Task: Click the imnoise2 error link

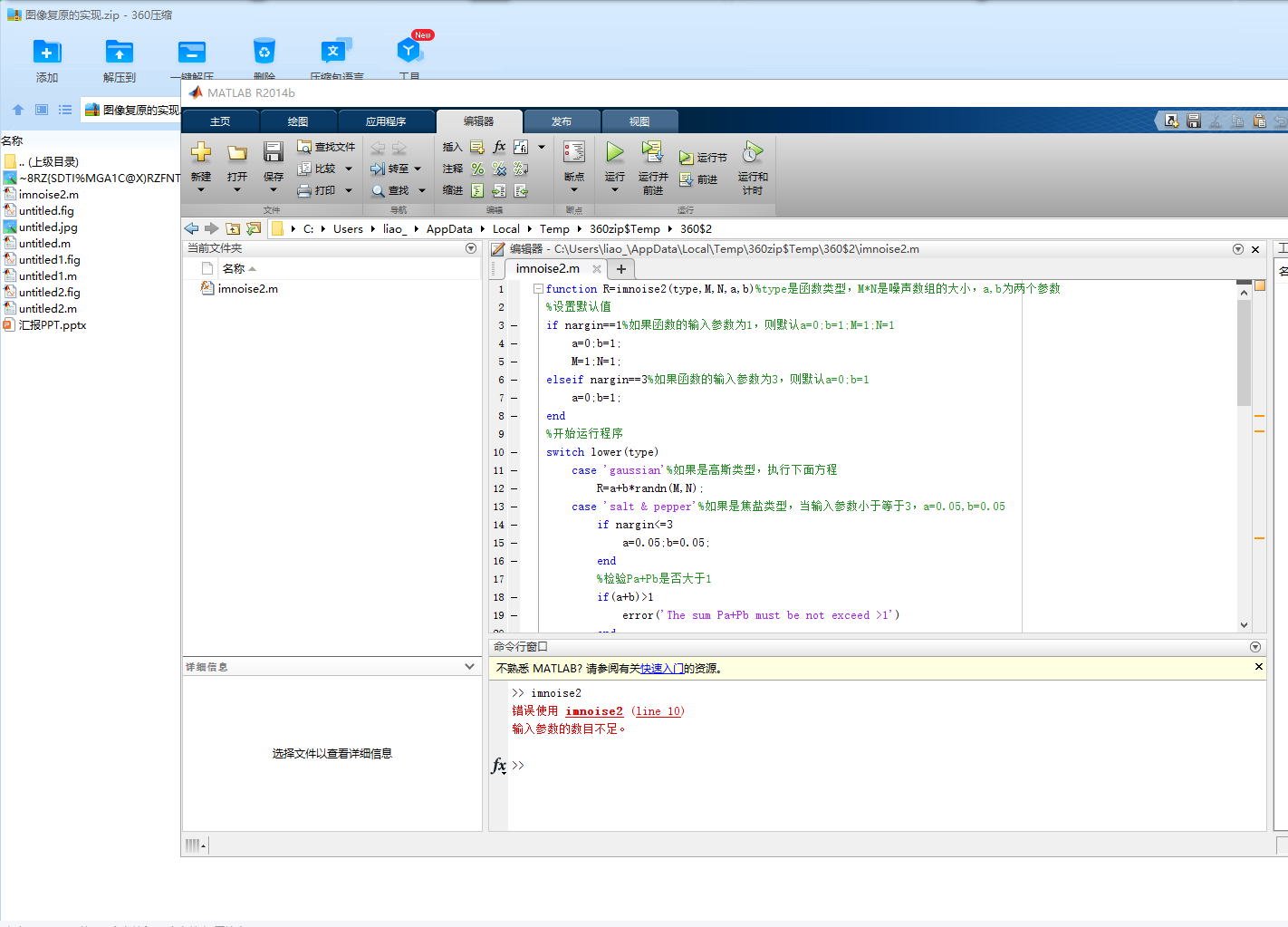Action: click(x=594, y=711)
